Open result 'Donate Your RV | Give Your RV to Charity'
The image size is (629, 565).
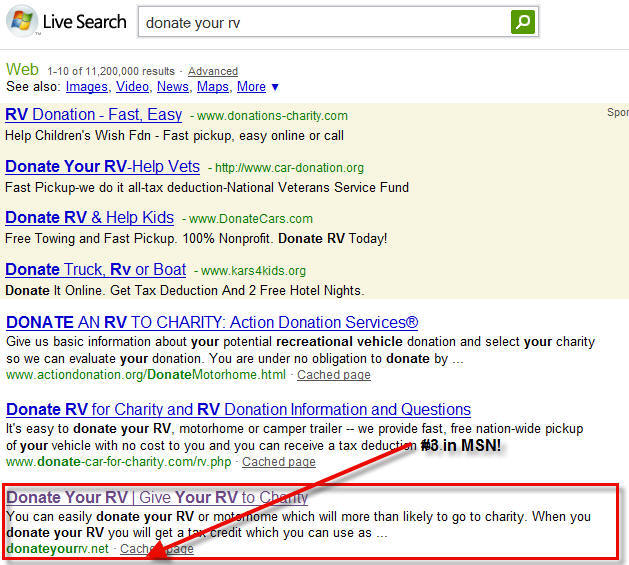(157, 498)
